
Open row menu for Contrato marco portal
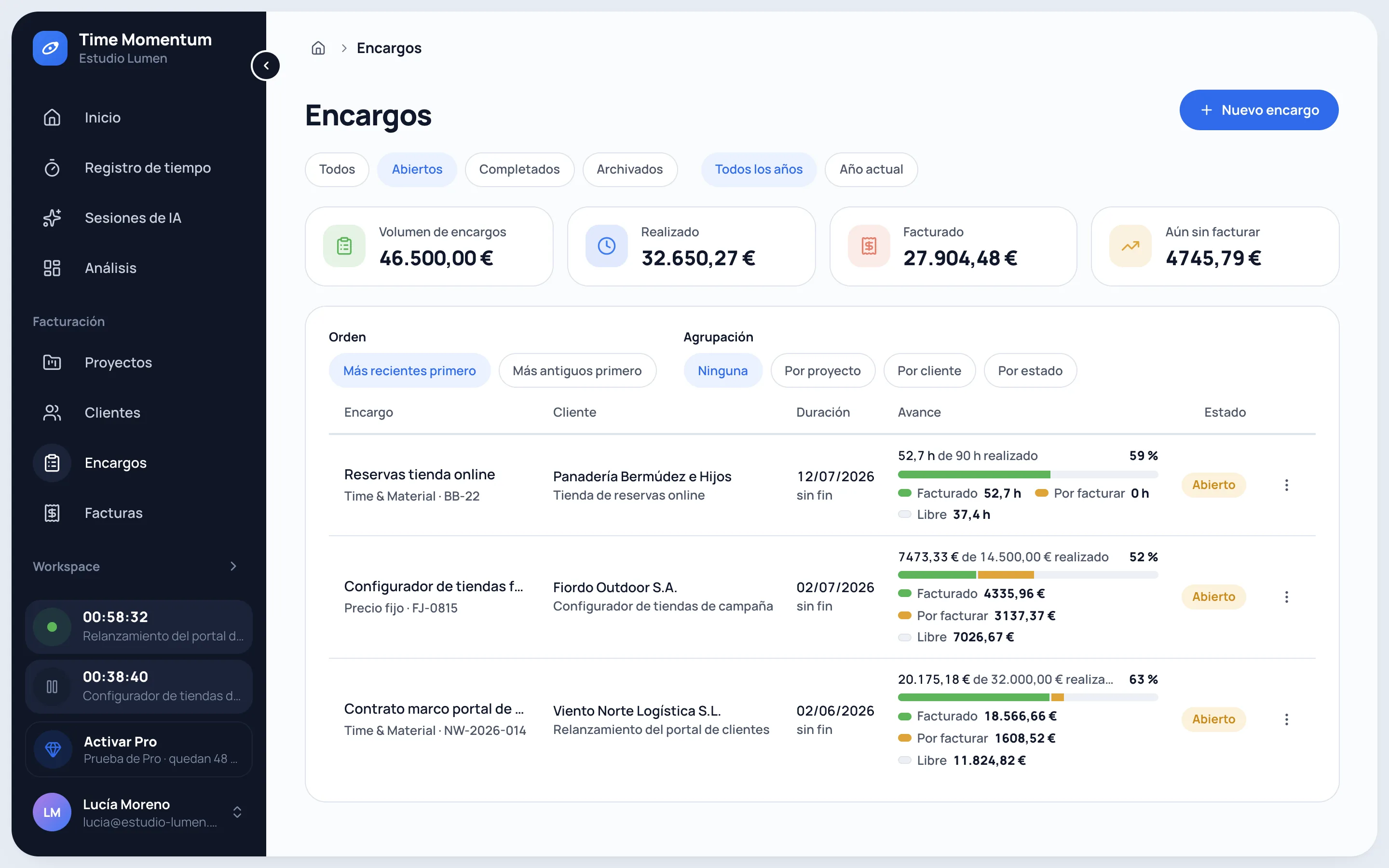[x=1287, y=719]
